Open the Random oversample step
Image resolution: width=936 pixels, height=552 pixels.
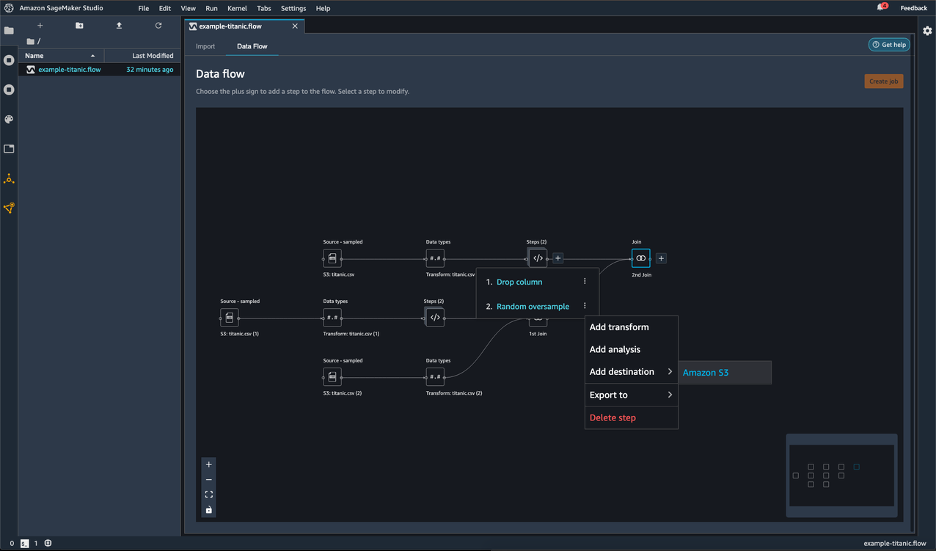point(532,306)
